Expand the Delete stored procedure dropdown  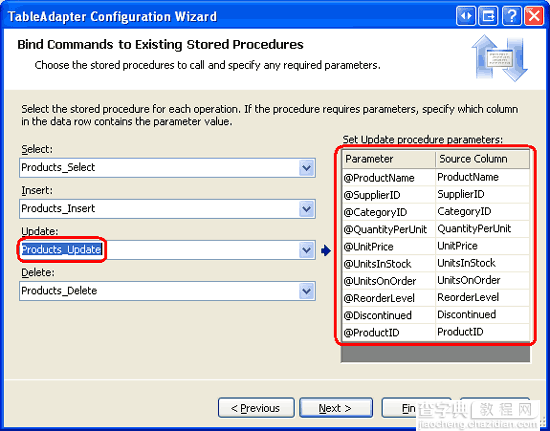click(307, 291)
